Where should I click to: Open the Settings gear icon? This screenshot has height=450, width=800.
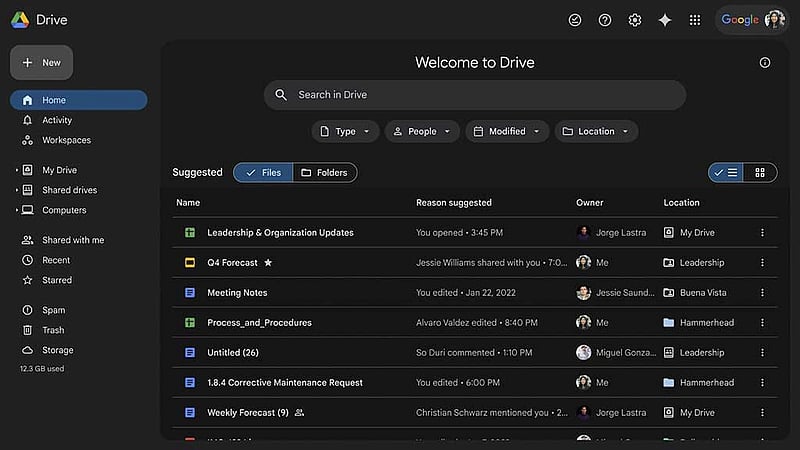[635, 20]
